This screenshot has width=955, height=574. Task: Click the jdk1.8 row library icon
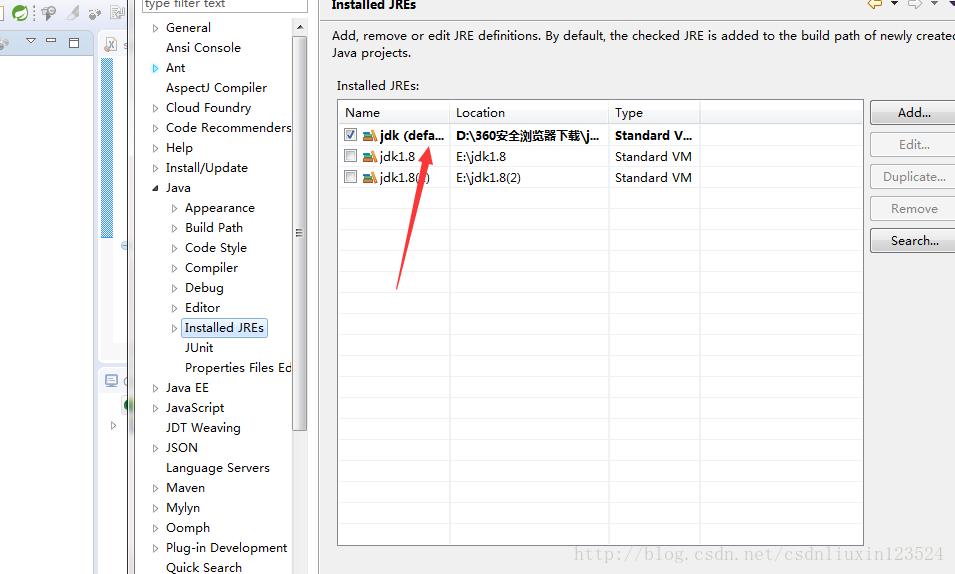click(370, 157)
